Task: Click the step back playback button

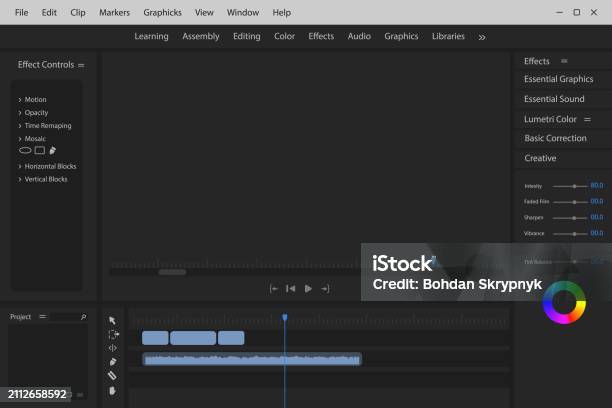Action: [290, 289]
